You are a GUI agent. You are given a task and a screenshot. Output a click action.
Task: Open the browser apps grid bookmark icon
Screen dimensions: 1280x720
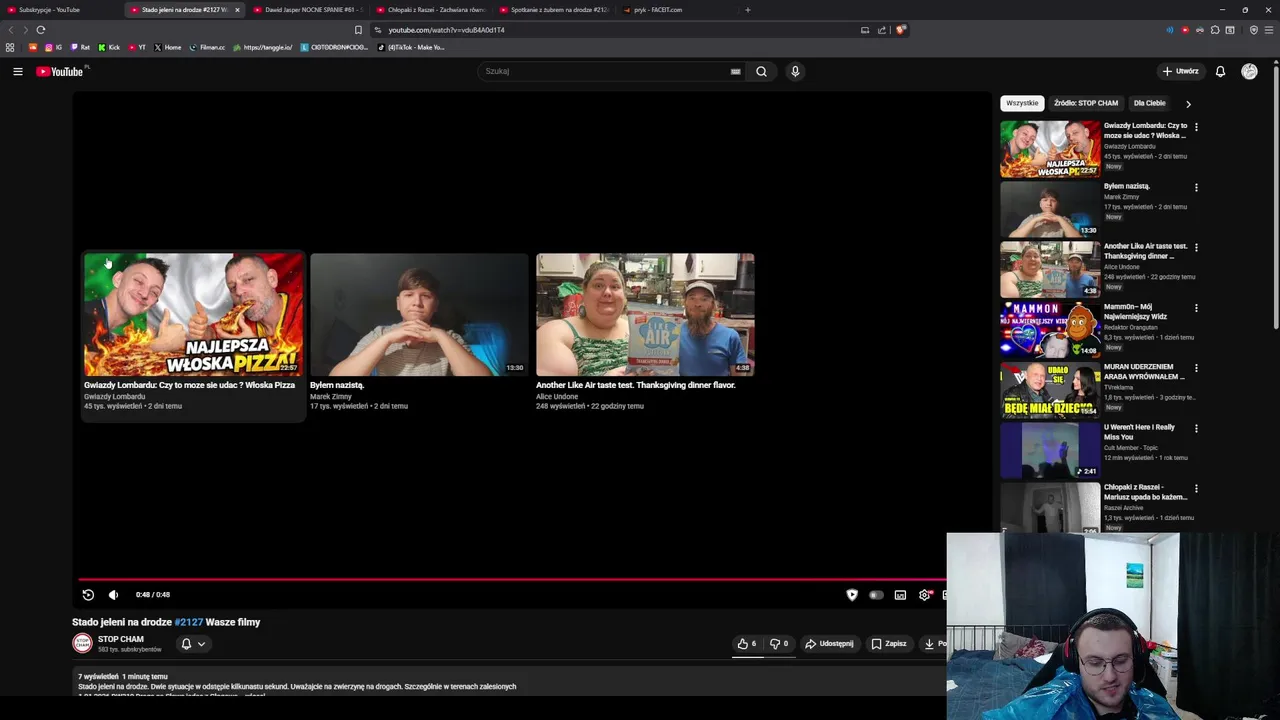[10, 47]
